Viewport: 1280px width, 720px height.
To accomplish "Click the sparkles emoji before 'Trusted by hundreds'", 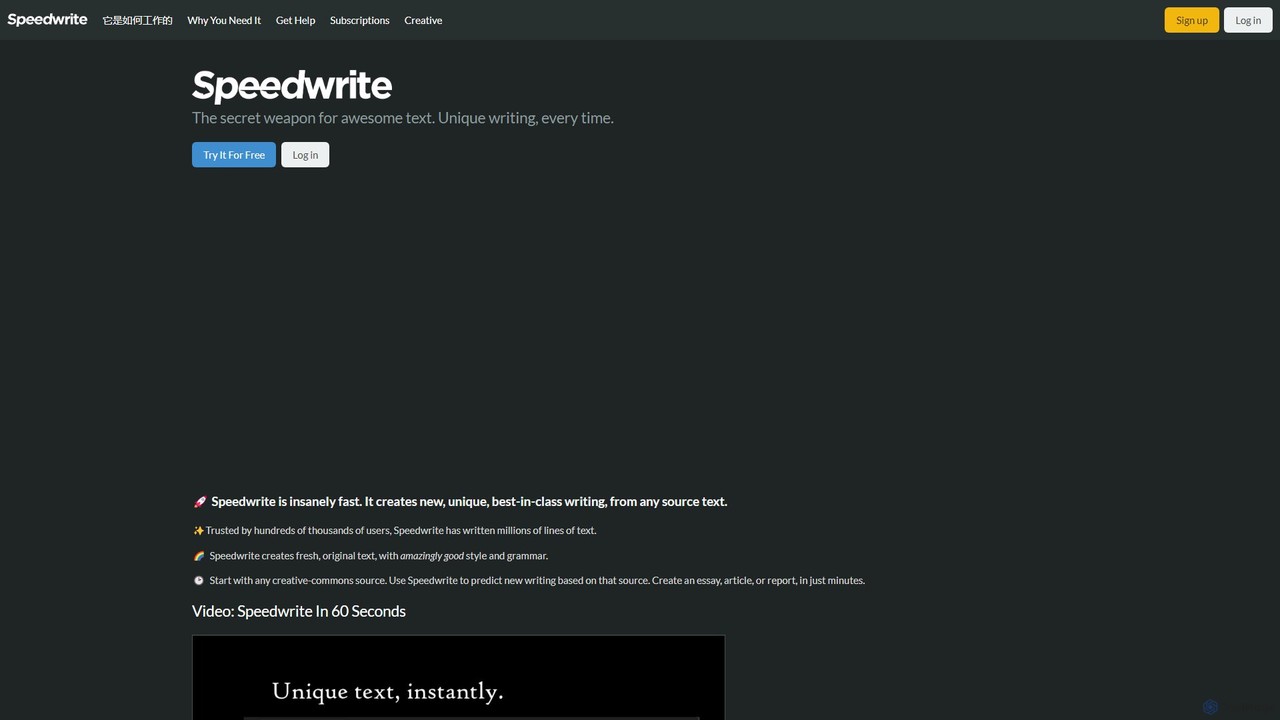I will (198, 531).
